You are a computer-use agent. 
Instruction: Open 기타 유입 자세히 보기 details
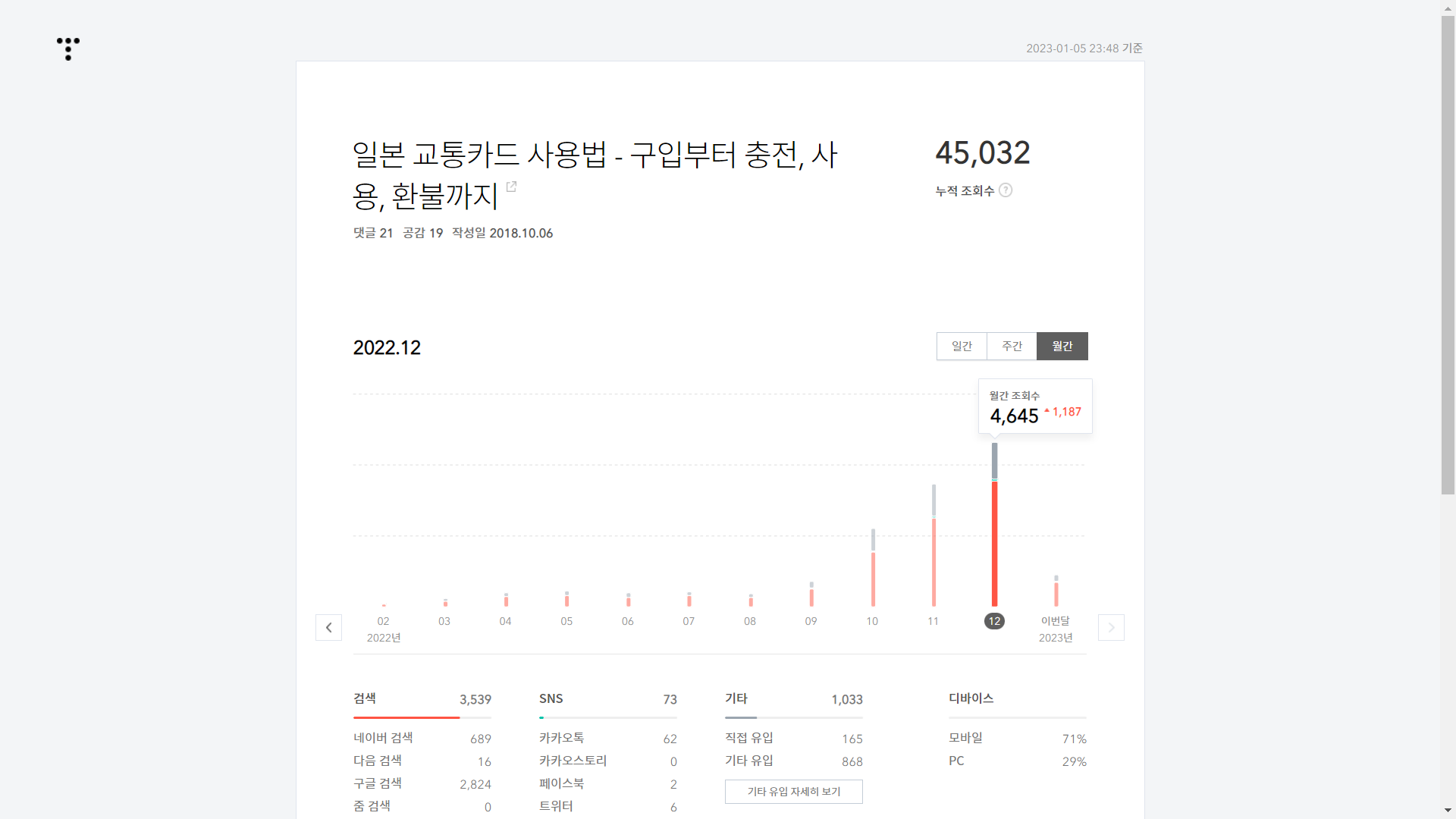(x=793, y=791)
